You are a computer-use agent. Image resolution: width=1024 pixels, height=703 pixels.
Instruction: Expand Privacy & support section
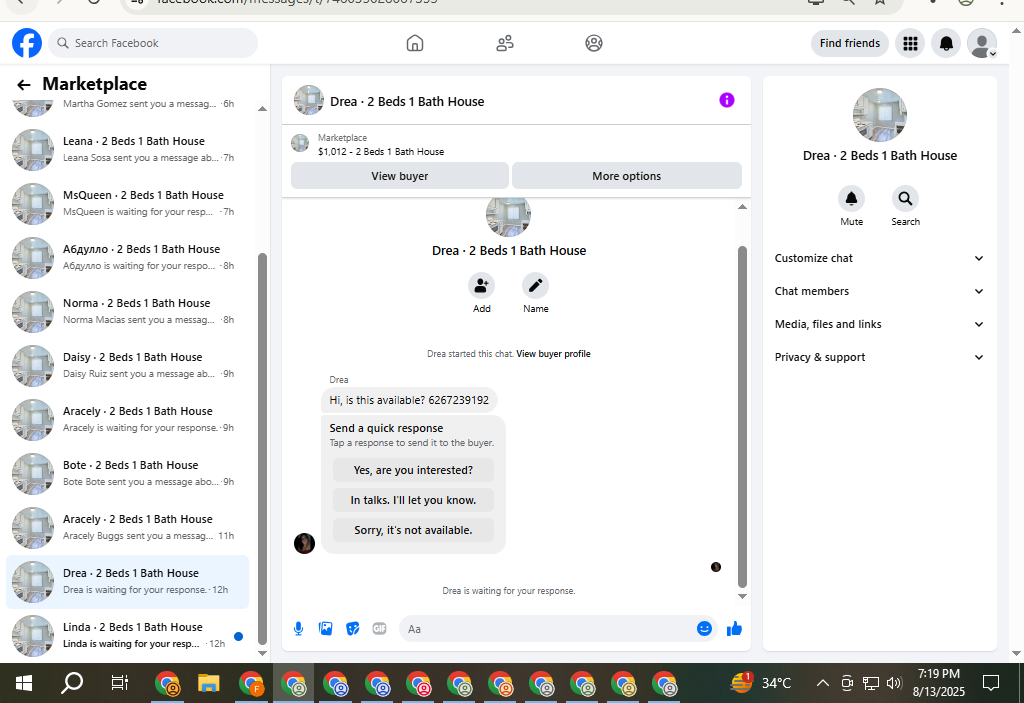coord(879,357)
